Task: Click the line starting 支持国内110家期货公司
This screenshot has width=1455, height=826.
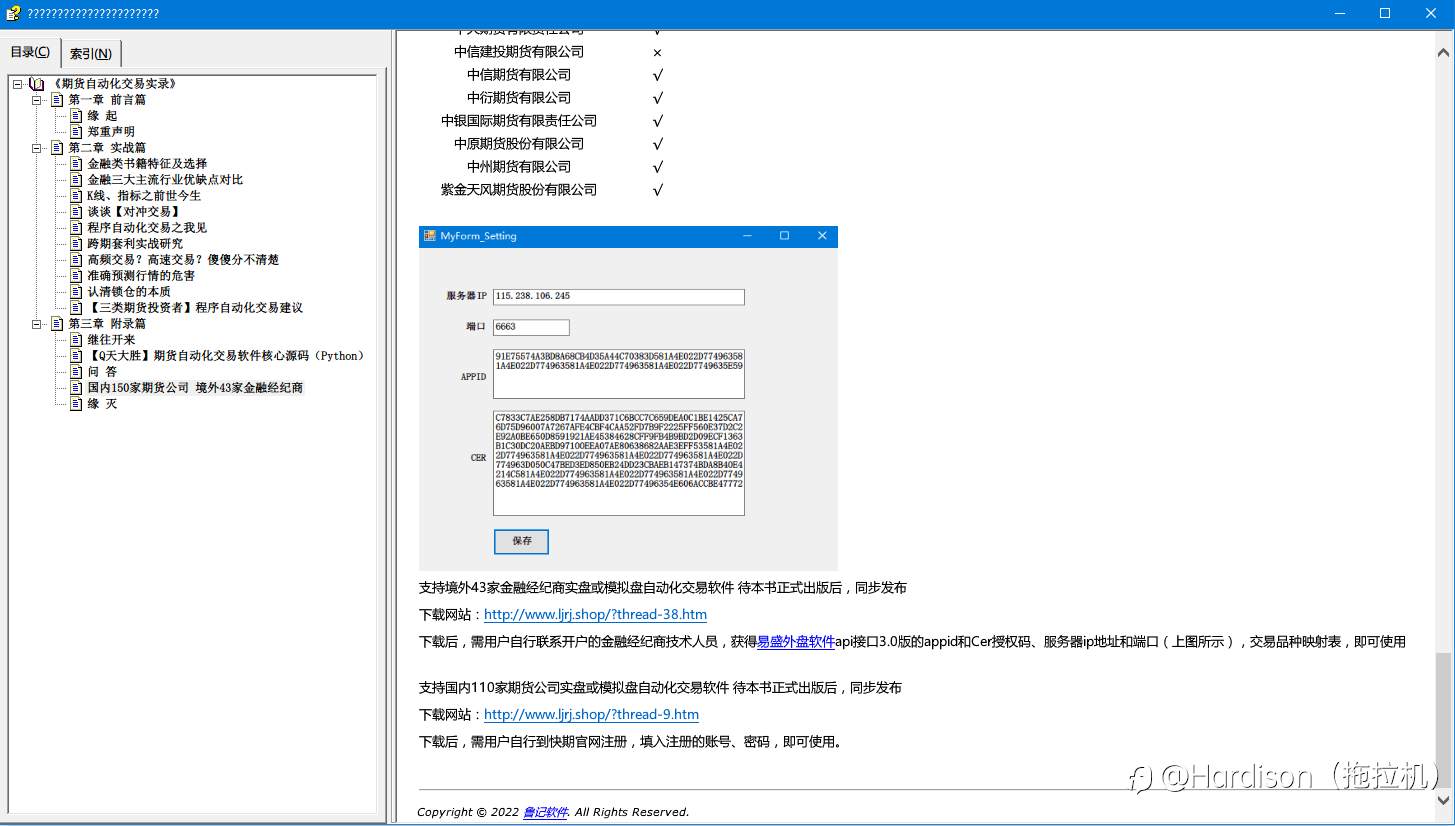Action: [x=660, y=688]
